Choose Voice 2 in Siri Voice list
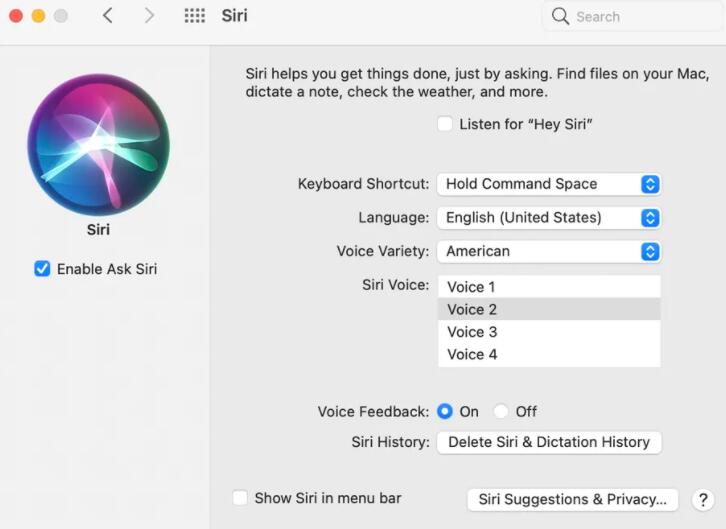726x529 pixels. click(549, 309)
